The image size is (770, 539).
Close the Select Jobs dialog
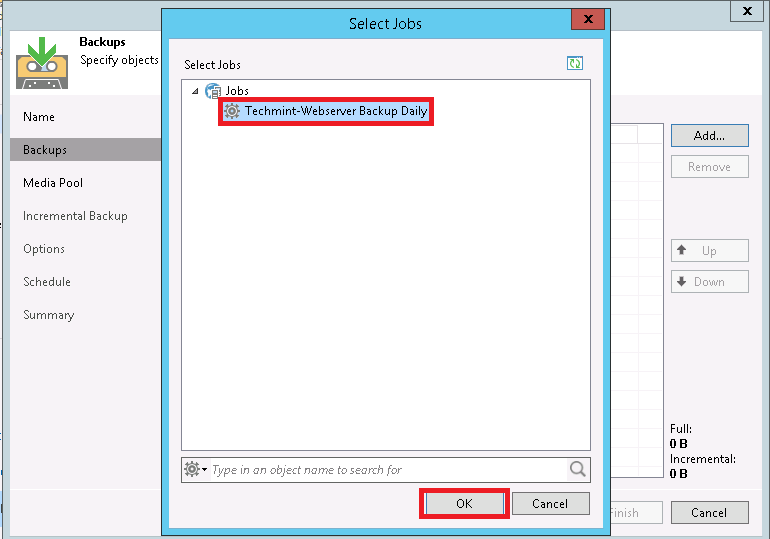coord(588,19)
